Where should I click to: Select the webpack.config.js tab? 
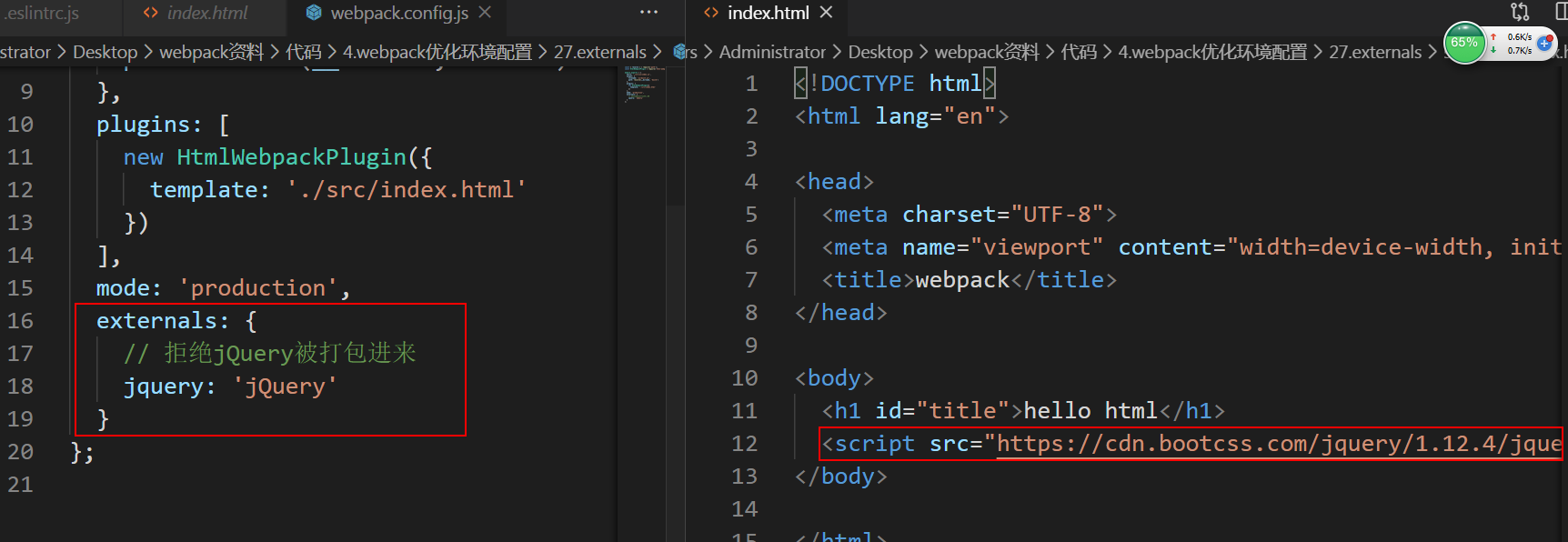click(398, 13)
